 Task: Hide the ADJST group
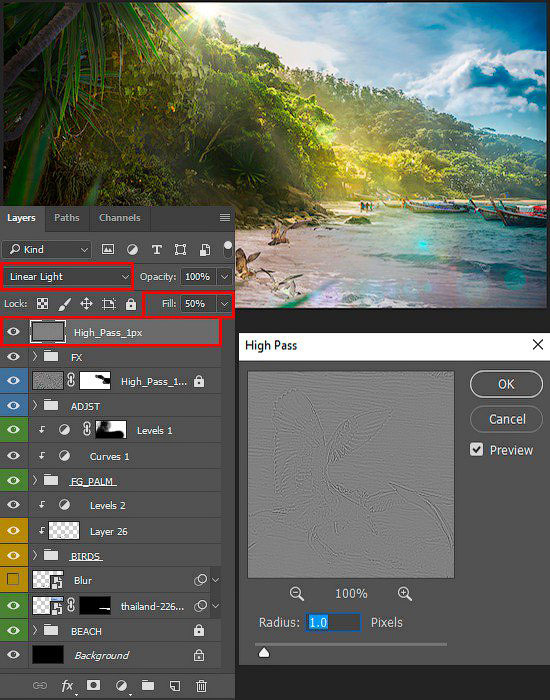13,405
